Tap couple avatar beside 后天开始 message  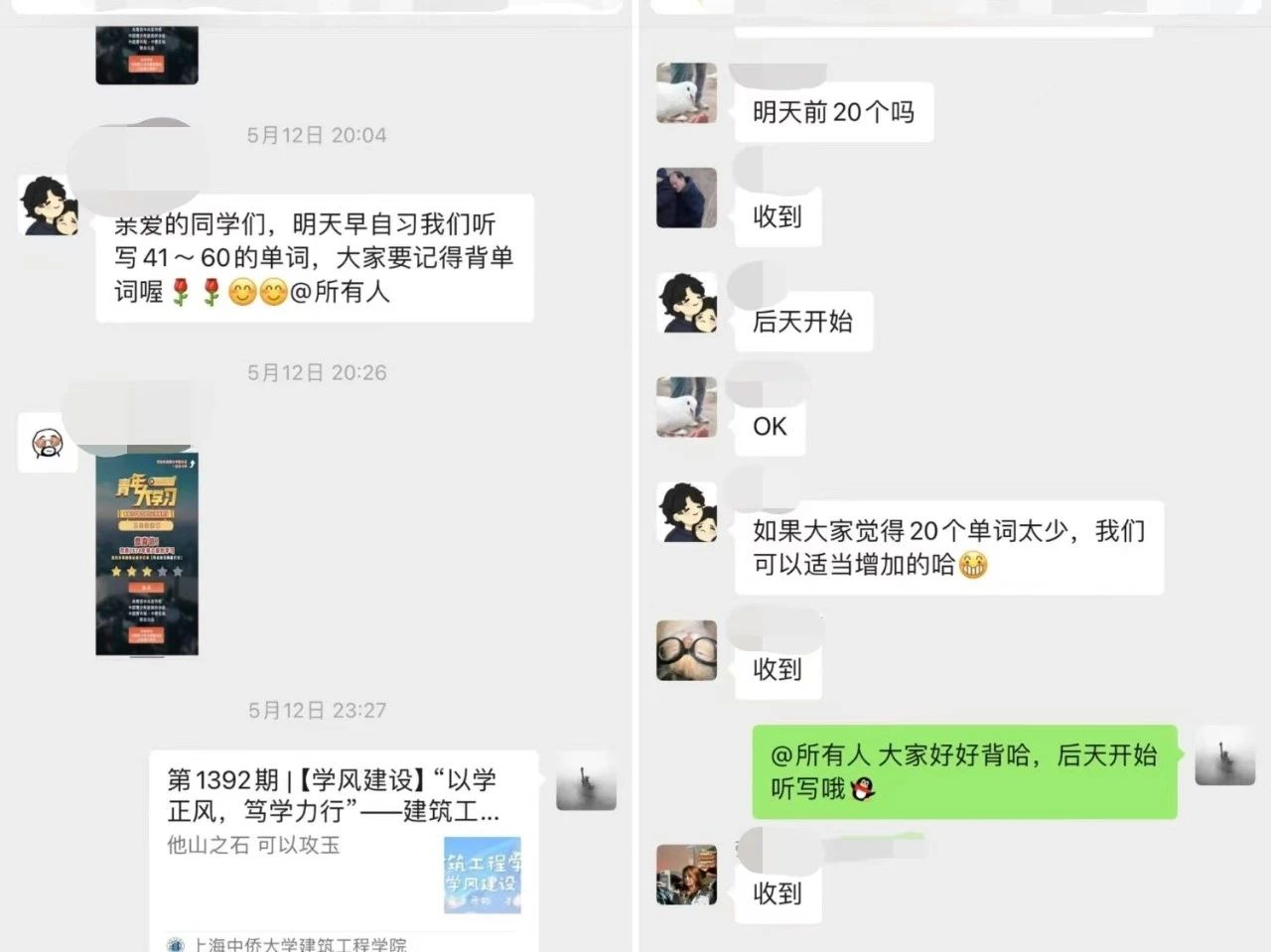click(x=686, y=303)
